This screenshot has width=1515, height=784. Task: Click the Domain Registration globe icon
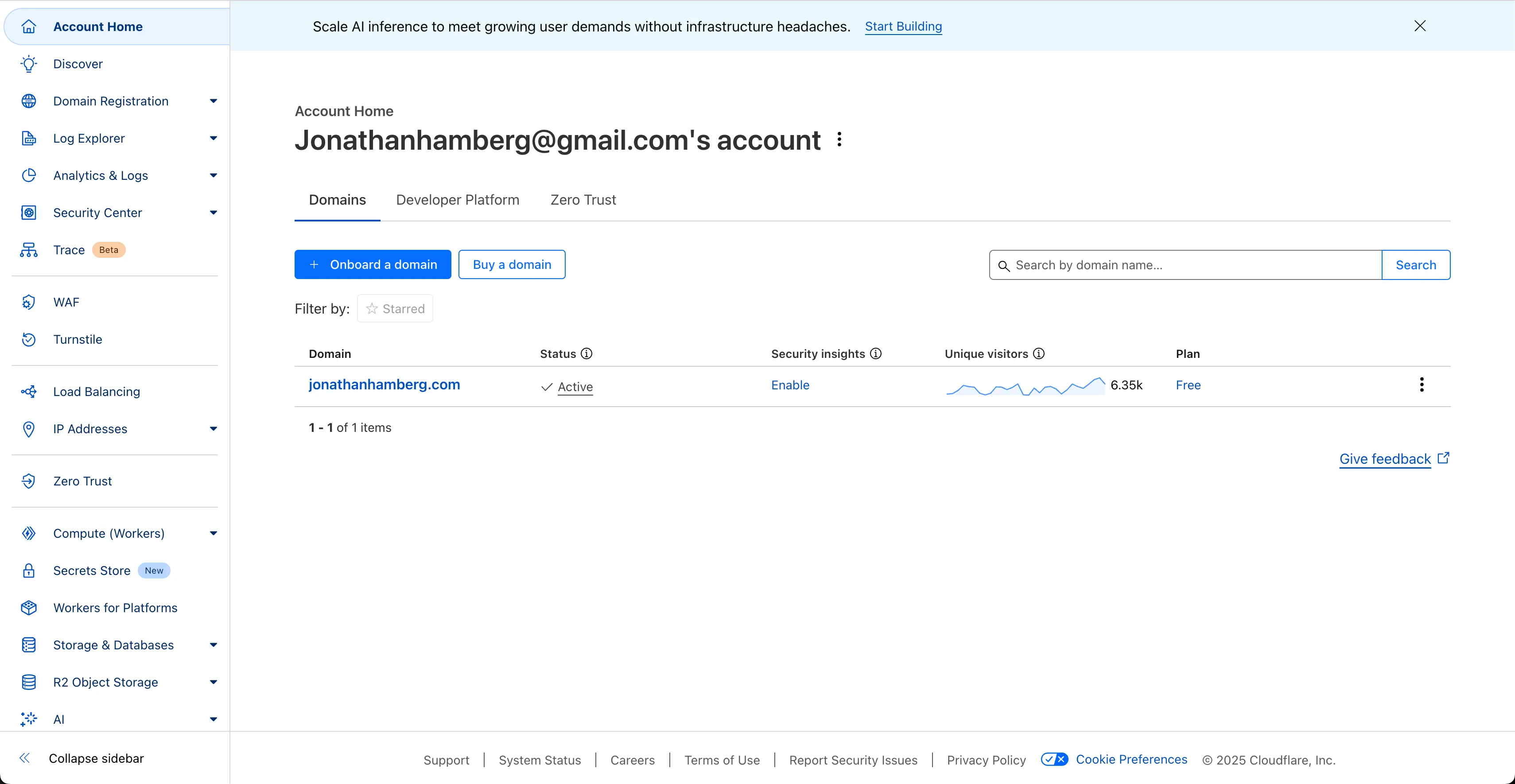[x=29, y=101]
